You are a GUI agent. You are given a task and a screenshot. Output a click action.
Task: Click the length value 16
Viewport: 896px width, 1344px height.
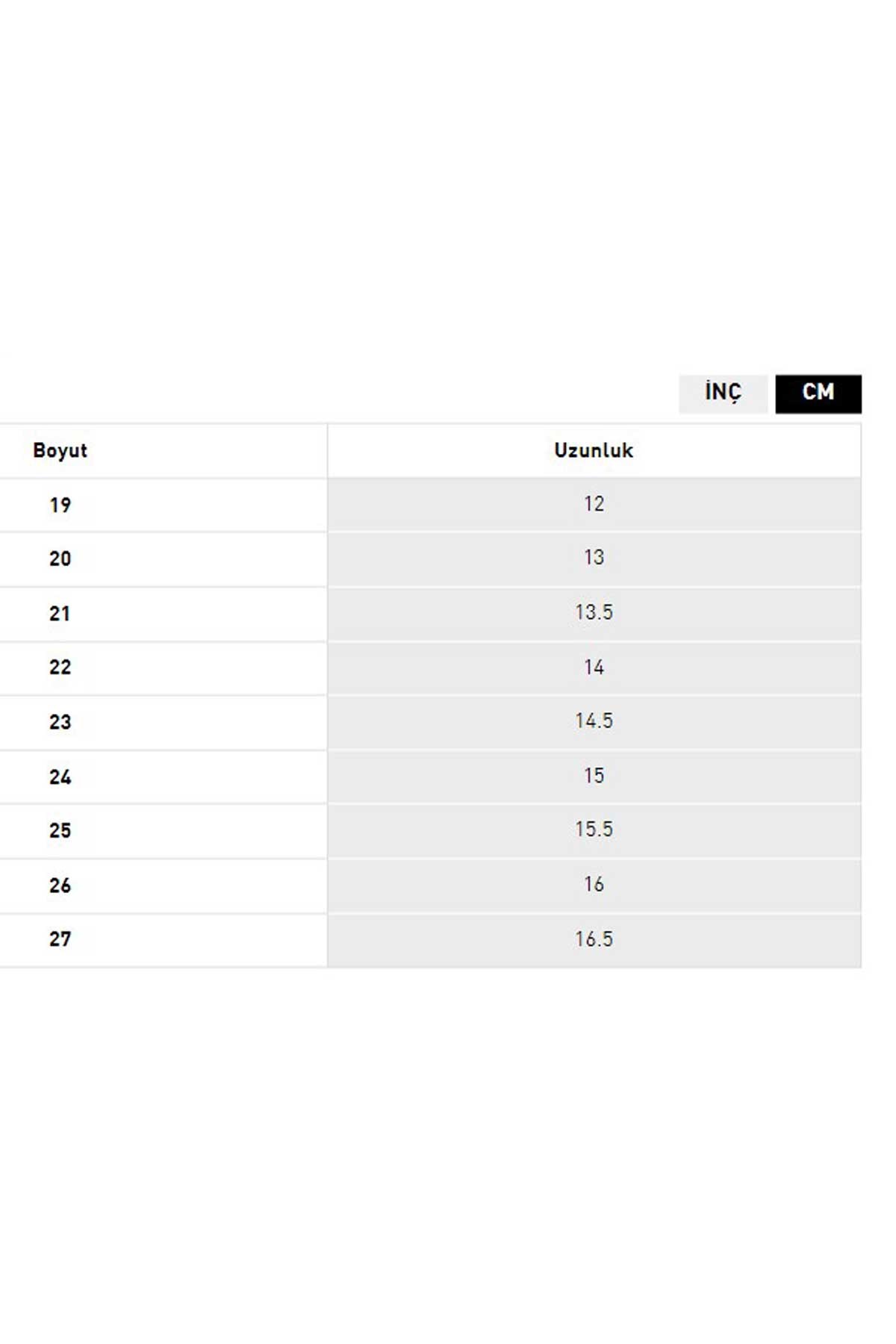click(594, 885)
